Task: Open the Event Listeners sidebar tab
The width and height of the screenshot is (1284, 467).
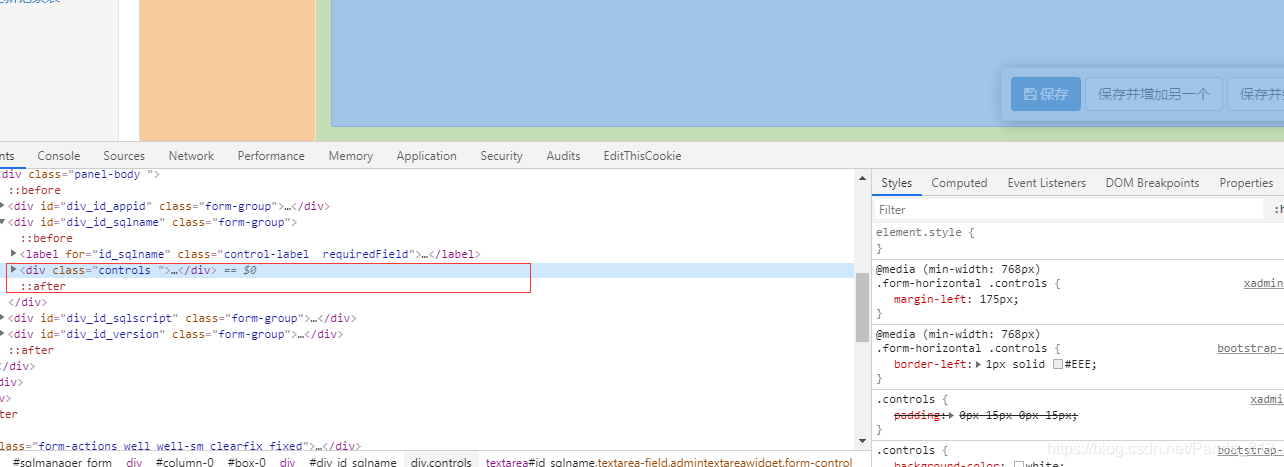Action: click(1046, 183)
